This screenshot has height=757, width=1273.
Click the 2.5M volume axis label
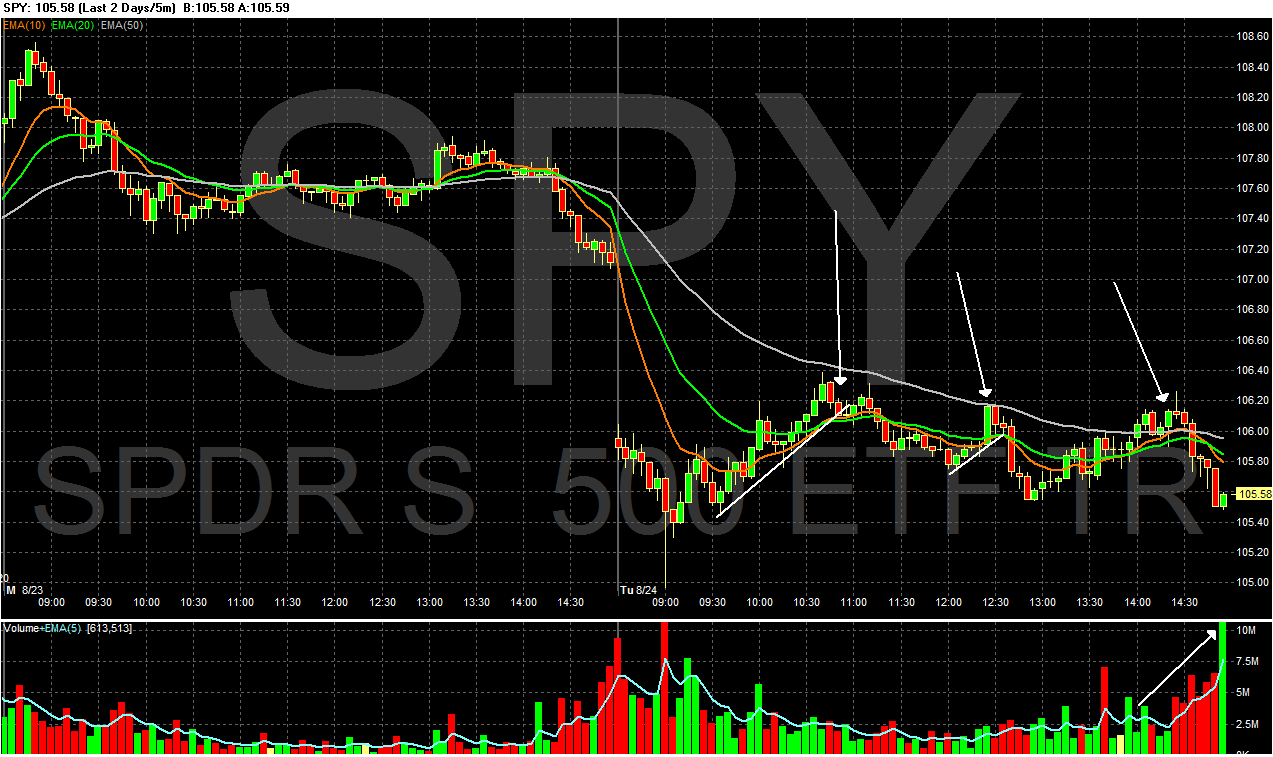[x=1250, y=723]
